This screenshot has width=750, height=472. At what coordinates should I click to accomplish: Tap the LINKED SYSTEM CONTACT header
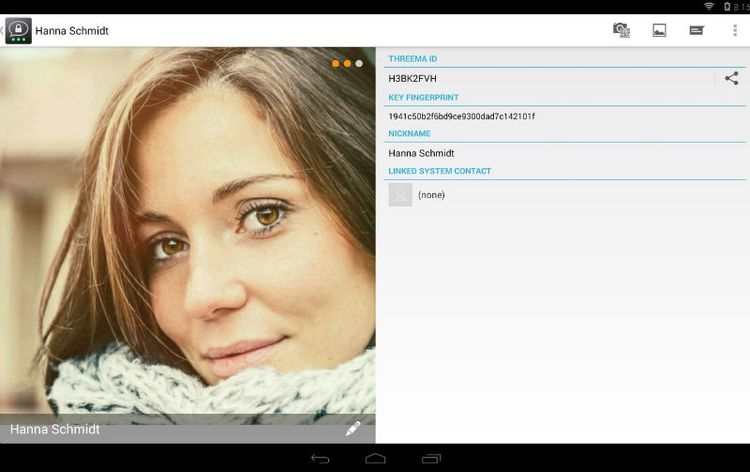point(440,171)
